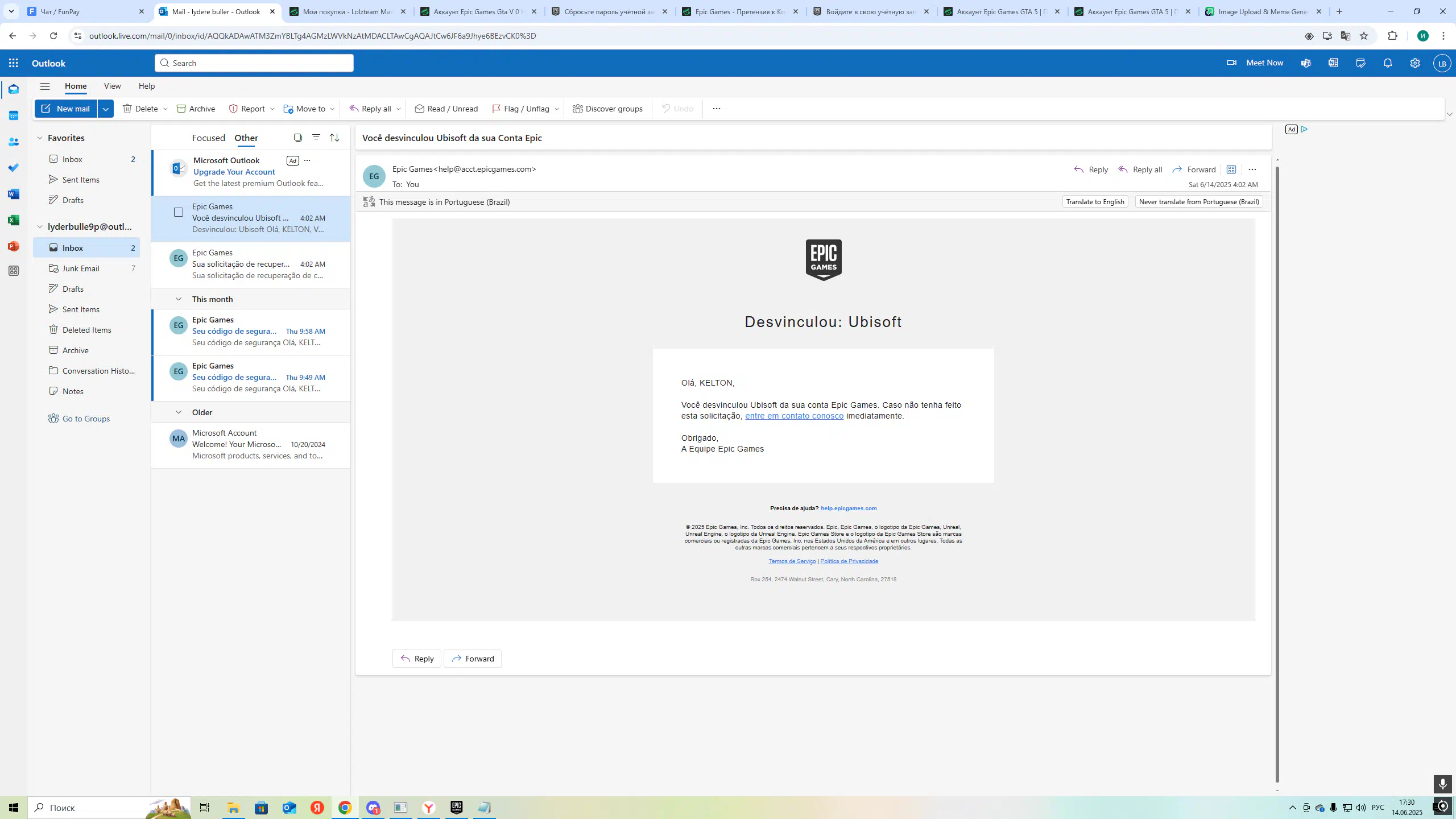The height and width of the screenshot is (819, 1456).
Task: Open Apps icon in reading pane header
Action: [1231, 169]
